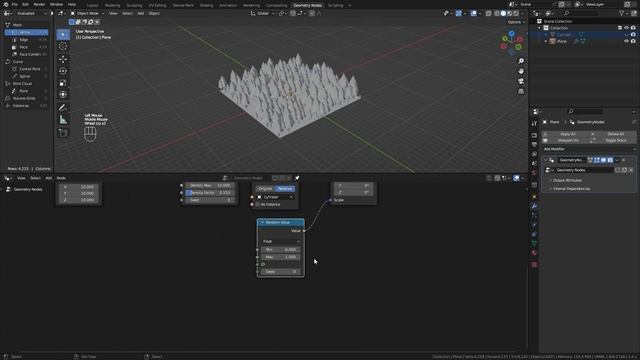Click the Viewport Vis button
640x360 pixels.
point(567,140)
